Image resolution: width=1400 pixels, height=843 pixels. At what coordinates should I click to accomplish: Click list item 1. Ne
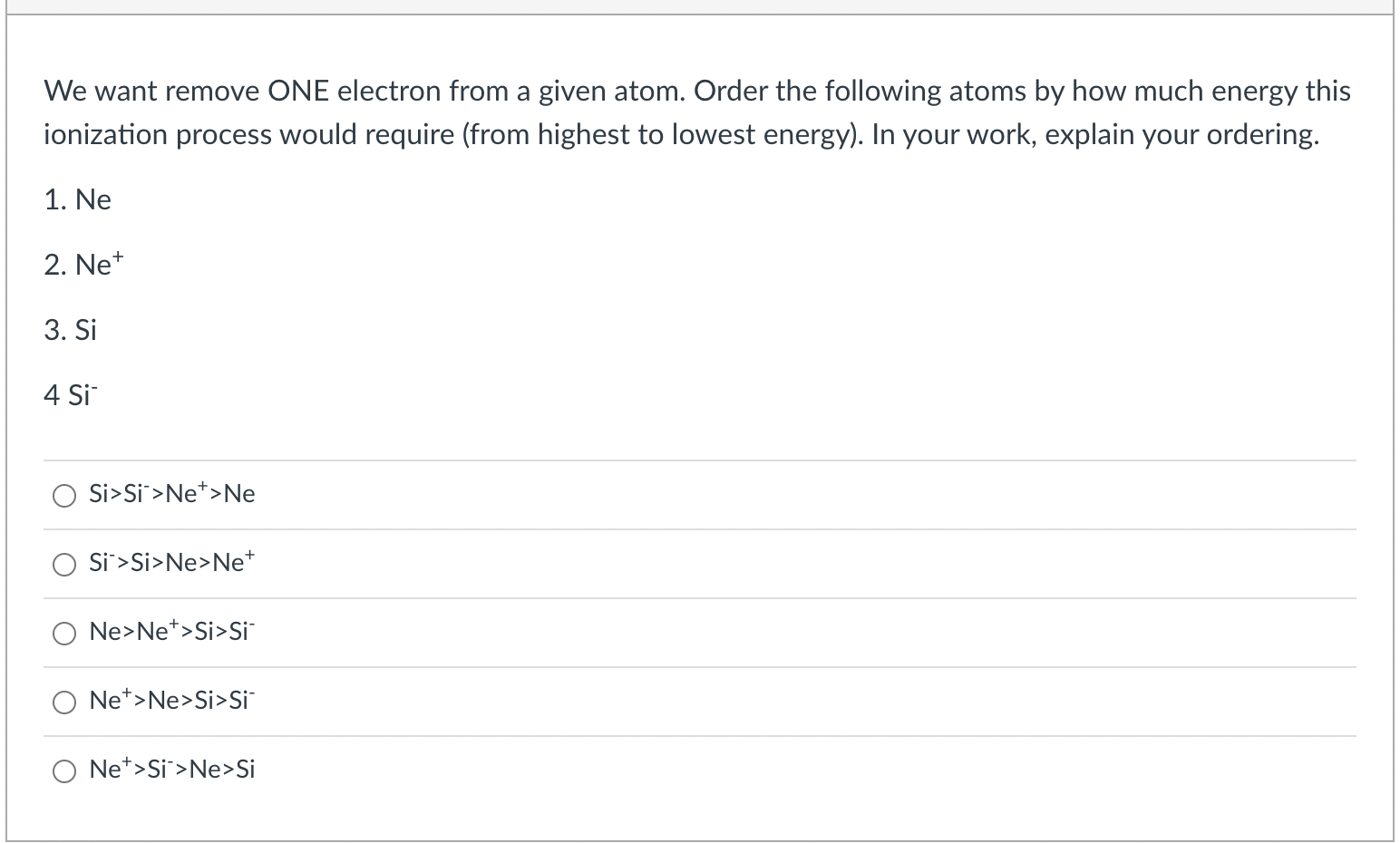(x=77, y=199)
